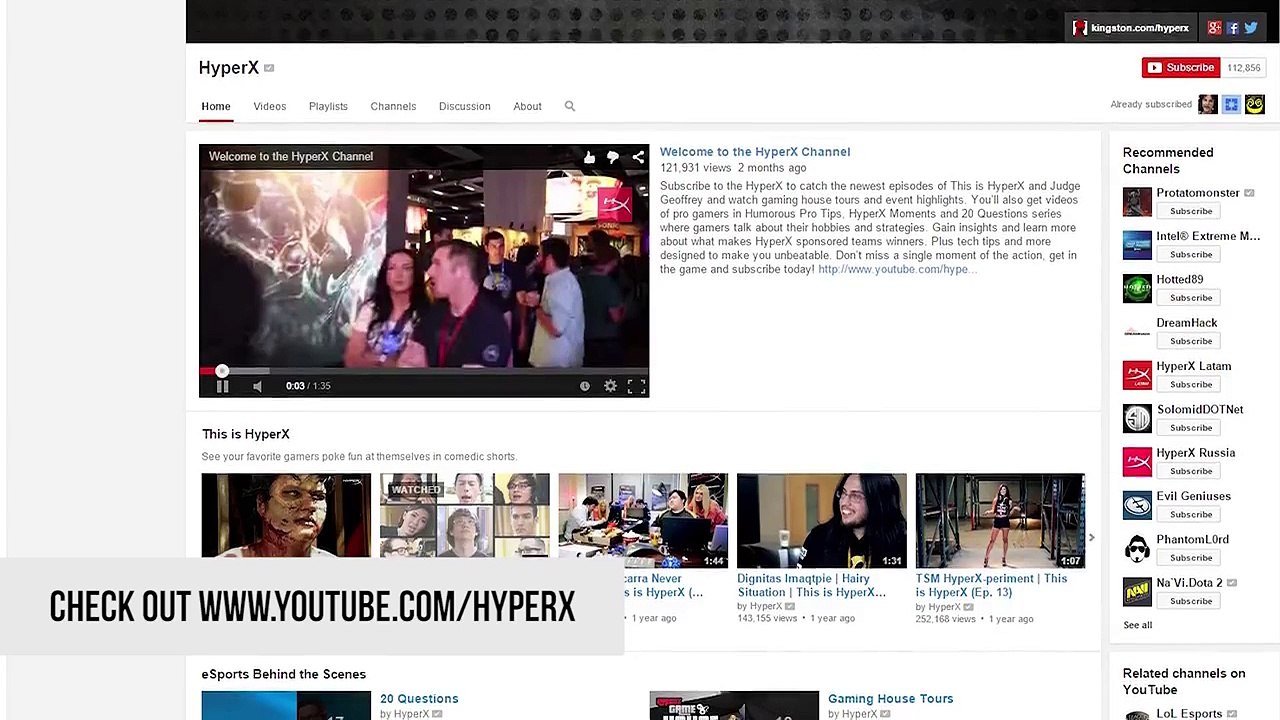Open the TSM HyperX-periment video title
Viewport: 1280px width, 720px height.
(x=991, y=585)
